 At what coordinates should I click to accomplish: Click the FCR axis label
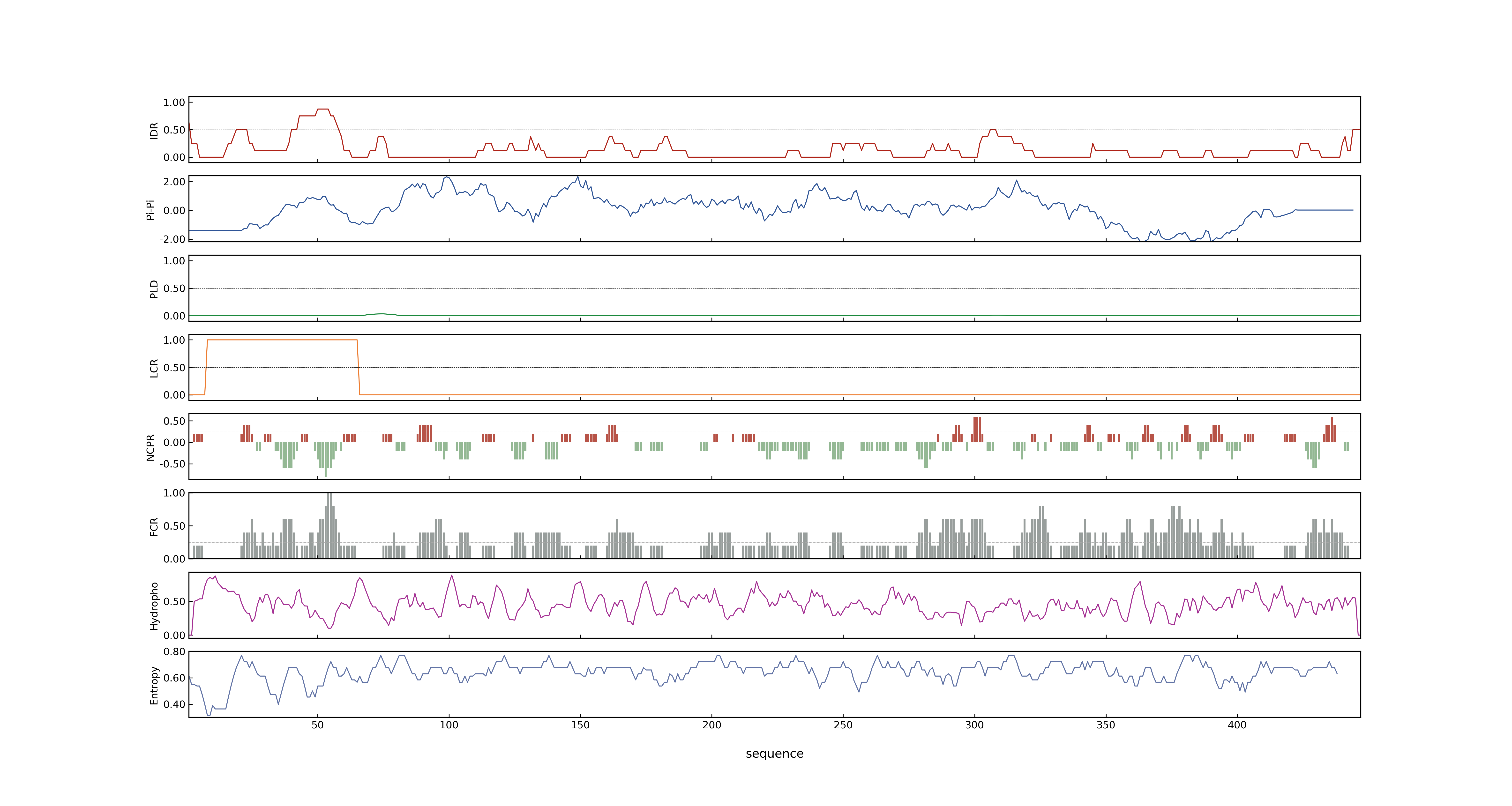click(154, 526)
